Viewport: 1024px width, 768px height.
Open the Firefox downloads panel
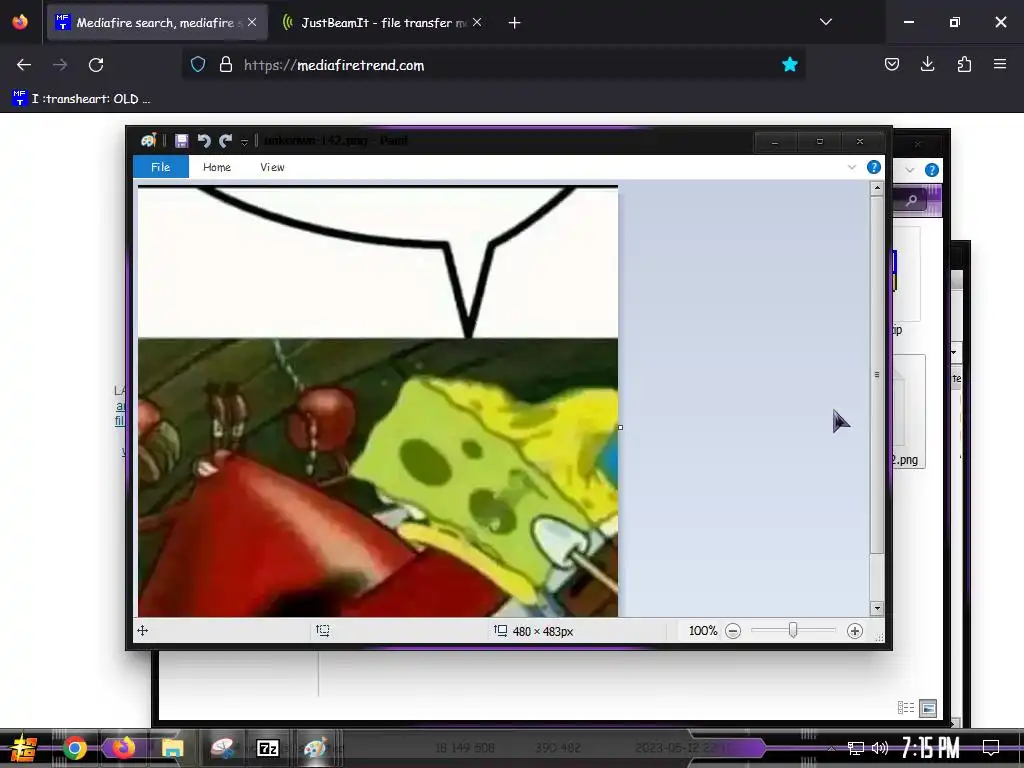(927, 64)
